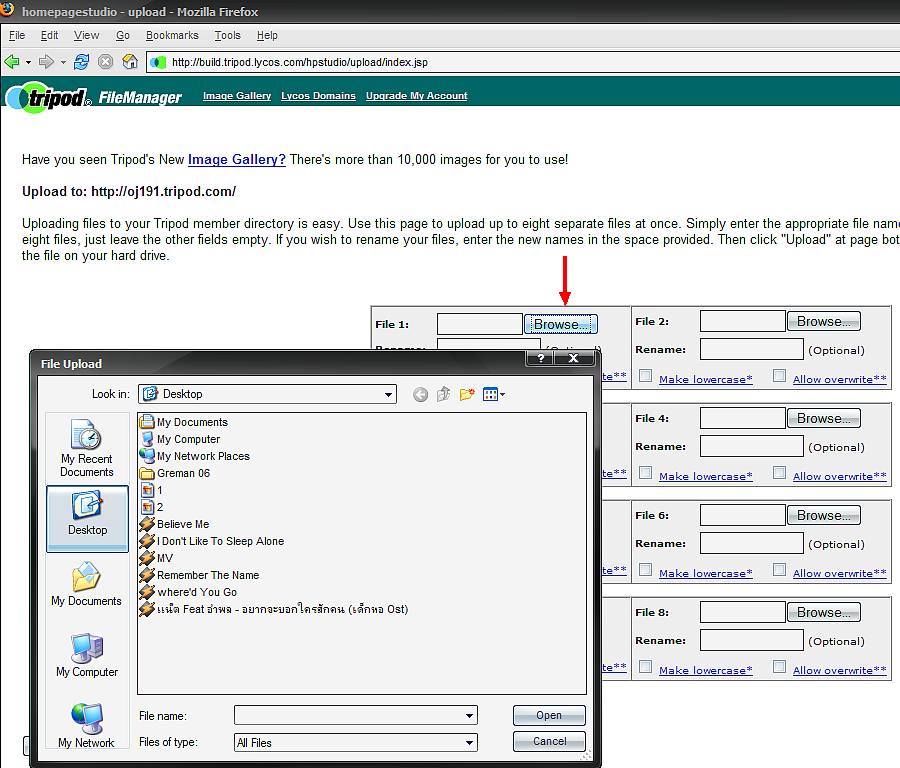Expand the File name combo box arrow
This screenshot has height=768, width=900.
(470, 716)
